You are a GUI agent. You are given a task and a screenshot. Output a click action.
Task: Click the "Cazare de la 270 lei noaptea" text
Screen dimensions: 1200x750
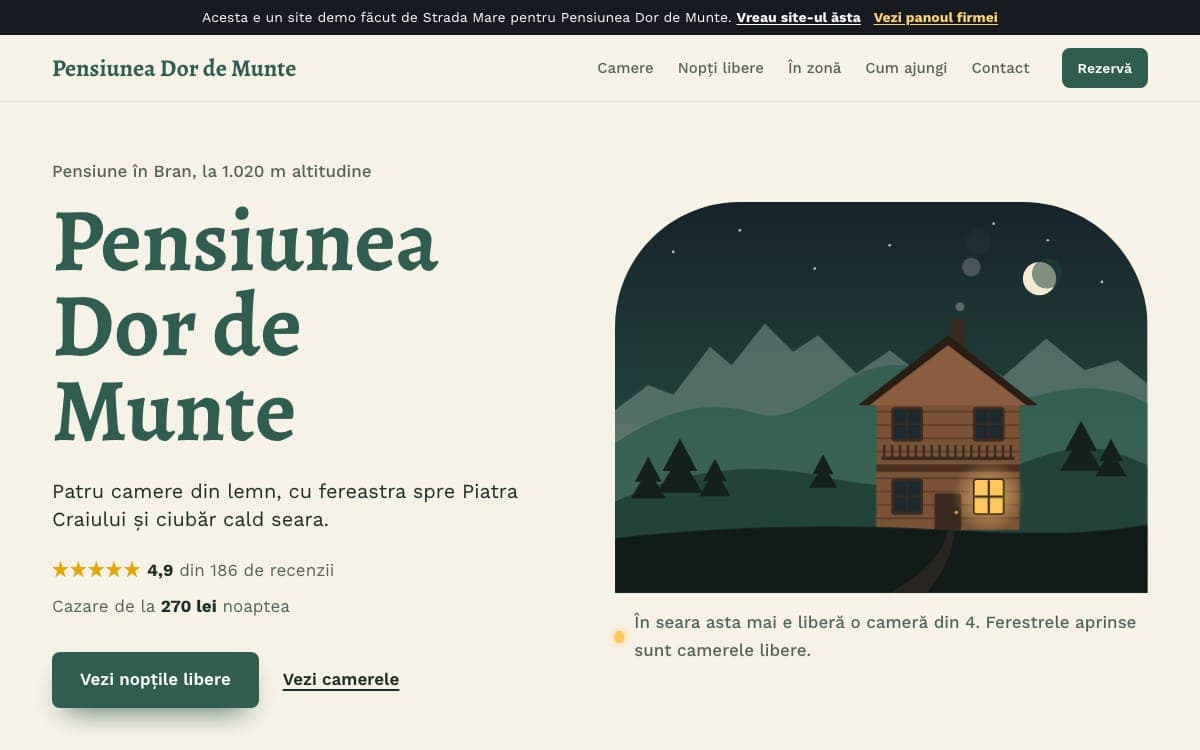pyautogui.click(x=171, y=606)
